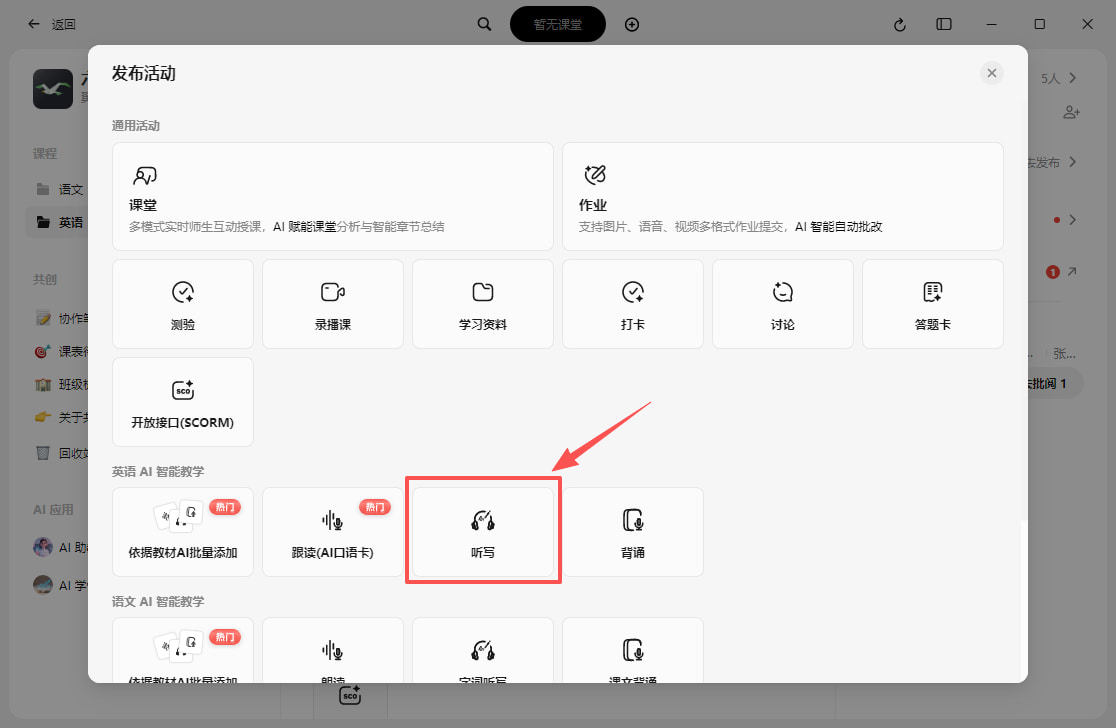This screenshot has width=1116, height=728.
Task: Open the 打卡 check-in activity
Action: pos(633,304)
